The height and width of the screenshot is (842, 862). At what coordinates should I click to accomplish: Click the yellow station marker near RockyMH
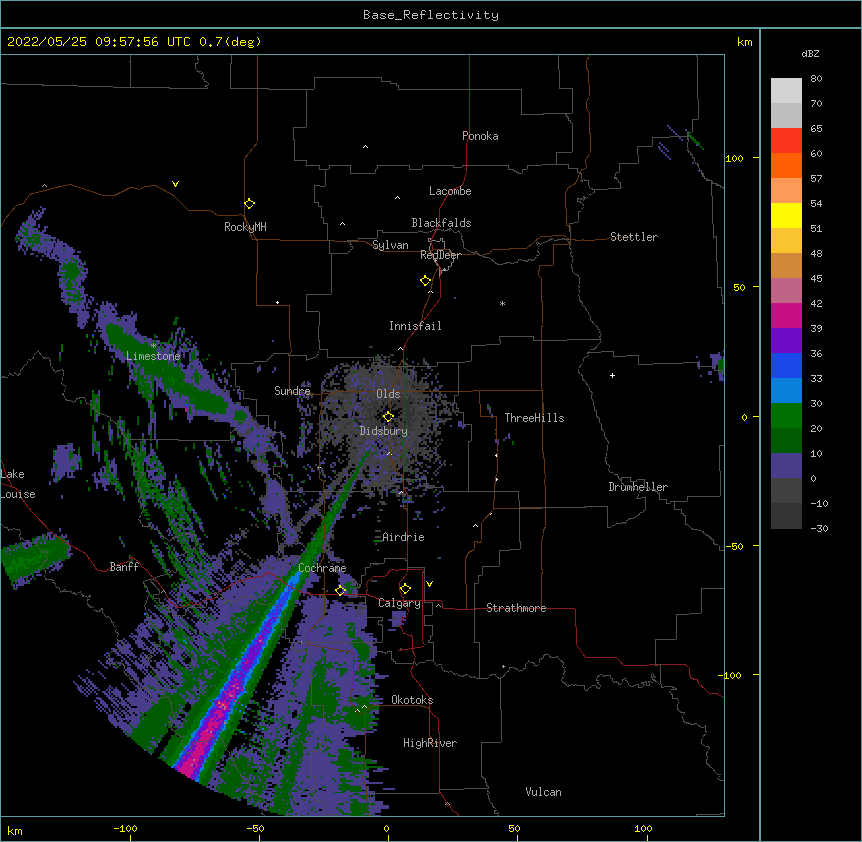pos(249,204)
